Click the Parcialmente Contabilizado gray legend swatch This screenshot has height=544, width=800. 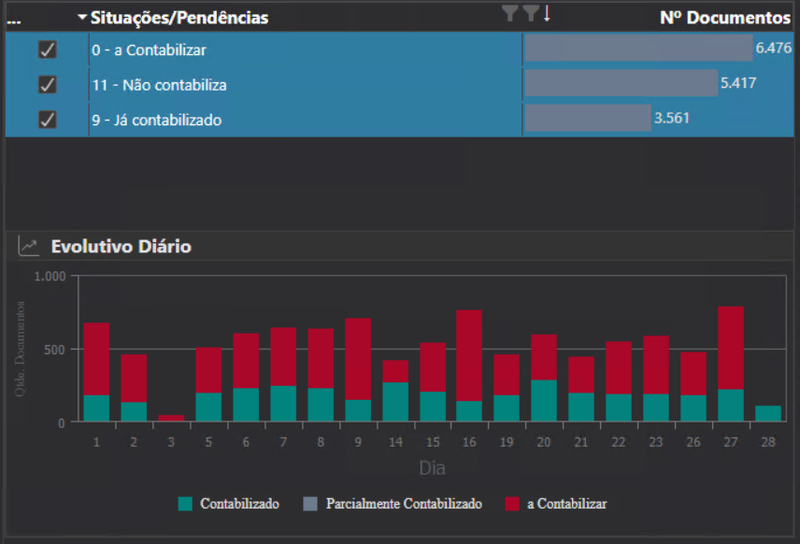310,504
